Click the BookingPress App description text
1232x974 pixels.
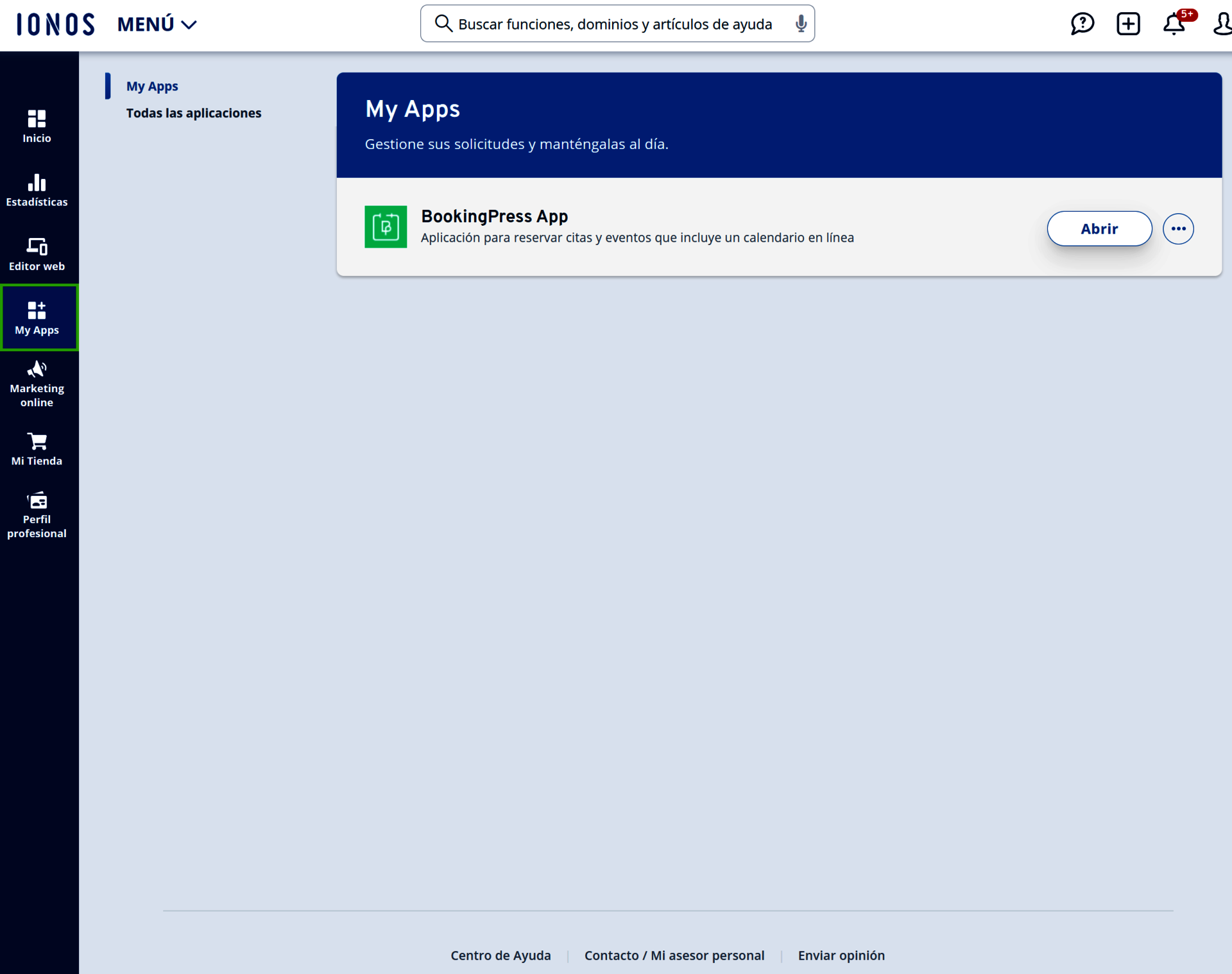coord(637,238)
